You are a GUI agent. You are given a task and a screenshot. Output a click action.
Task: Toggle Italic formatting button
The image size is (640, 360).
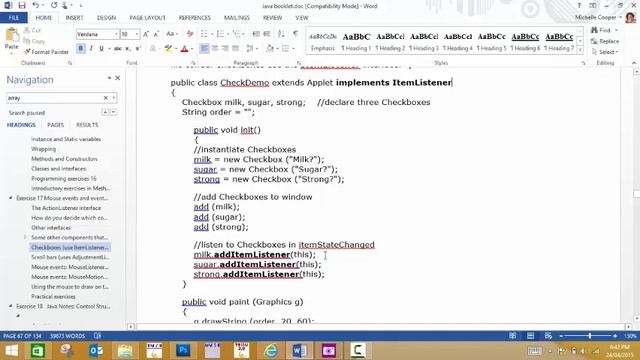[x=91, y=49]
